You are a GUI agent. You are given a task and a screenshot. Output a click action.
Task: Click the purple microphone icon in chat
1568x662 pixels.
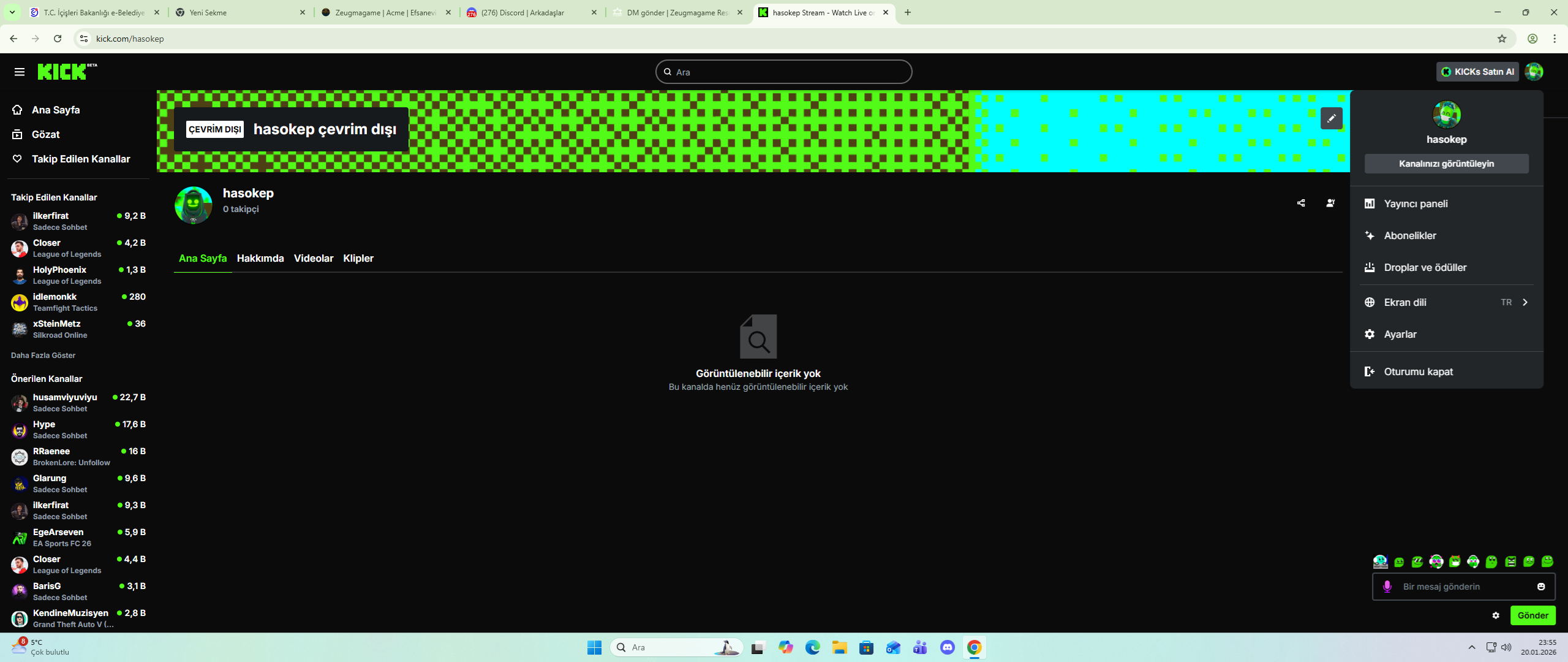coord(1387,587)
